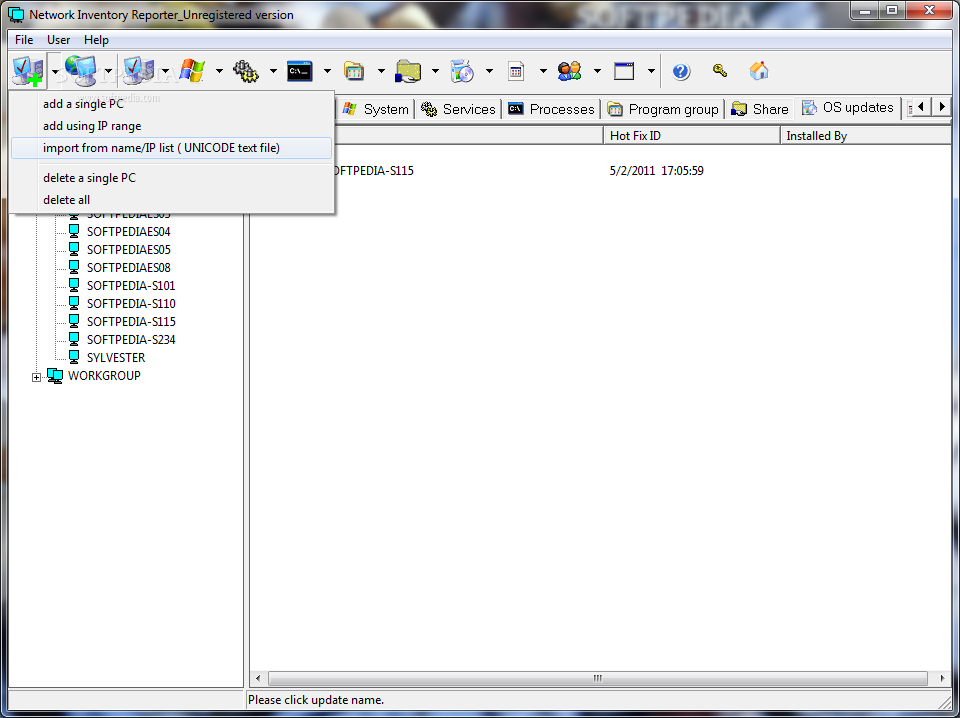Click the users group toolbar icon
This screenshot has width=960, height=718.
[x=569, y=71]
